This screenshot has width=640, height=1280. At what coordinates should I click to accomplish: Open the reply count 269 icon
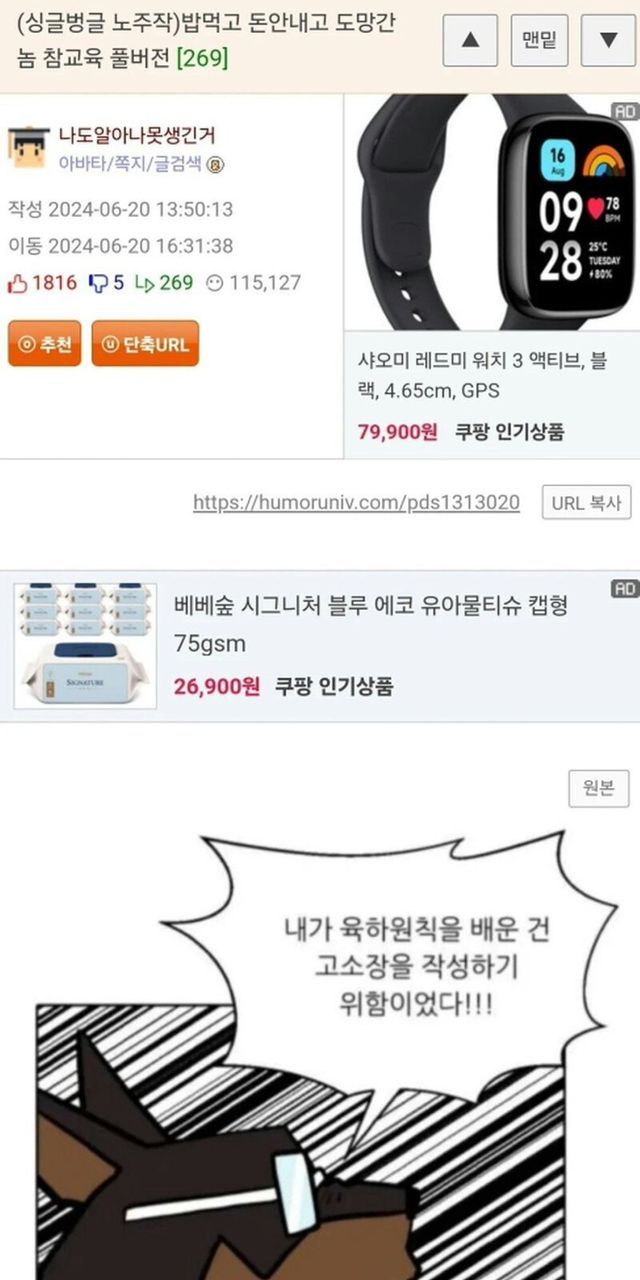tap(144, 283)
